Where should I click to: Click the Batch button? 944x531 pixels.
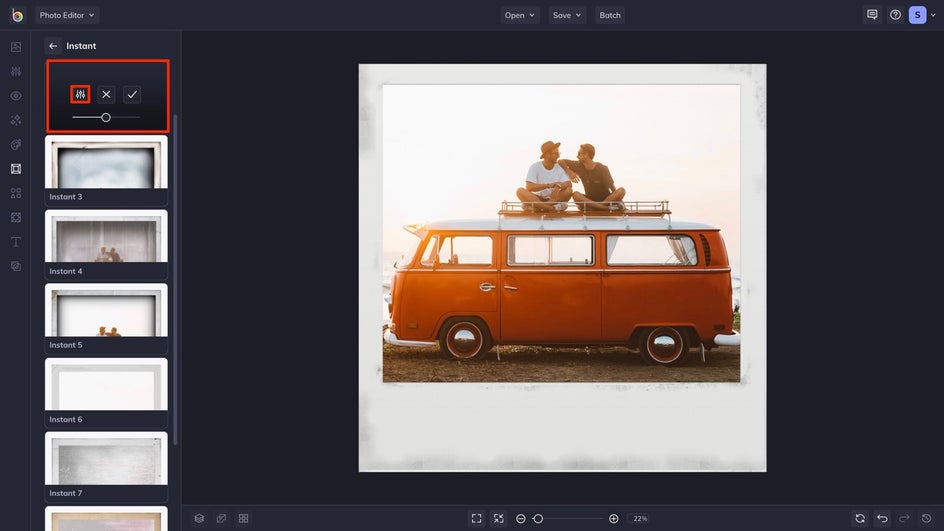[610, 15]
